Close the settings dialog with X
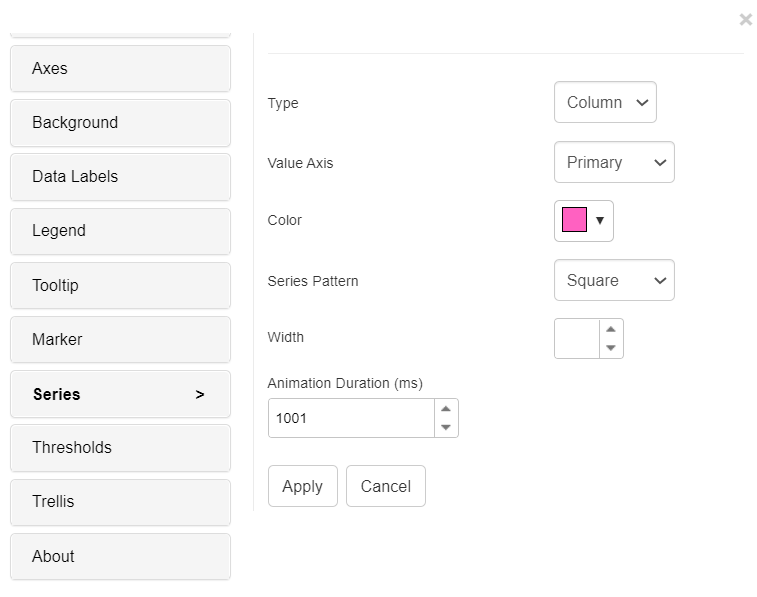Image resolution: width=757 pixels, height=597 pixels. click(745, 19)
